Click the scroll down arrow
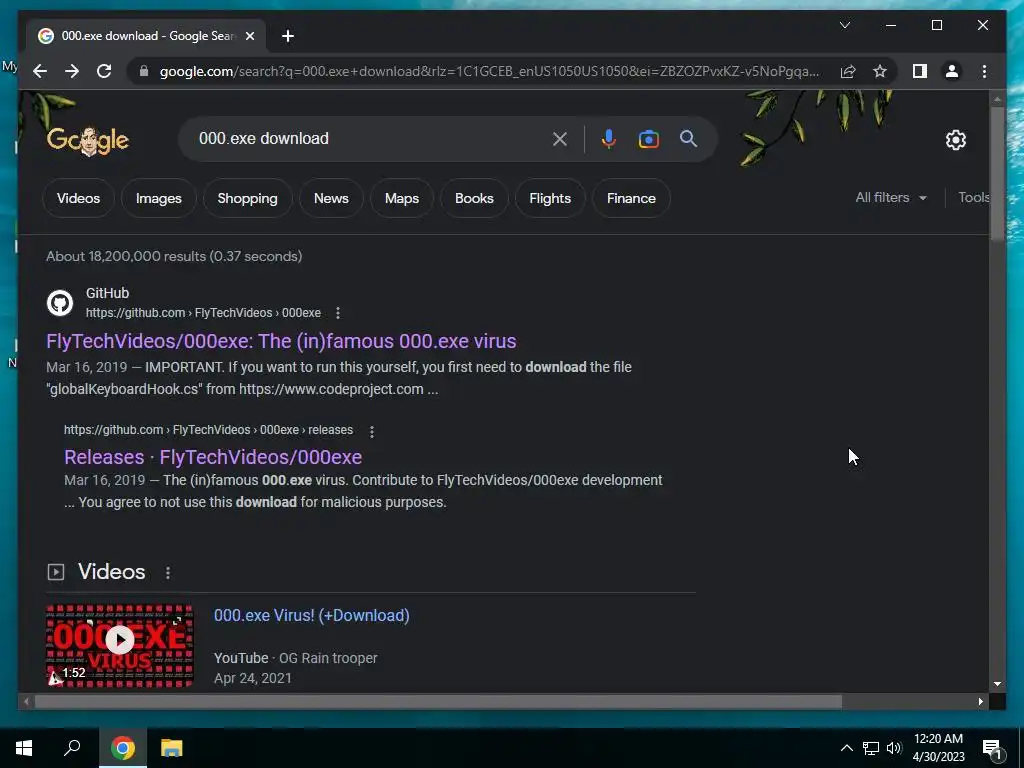1024x768 pixels. pos(997,684)
